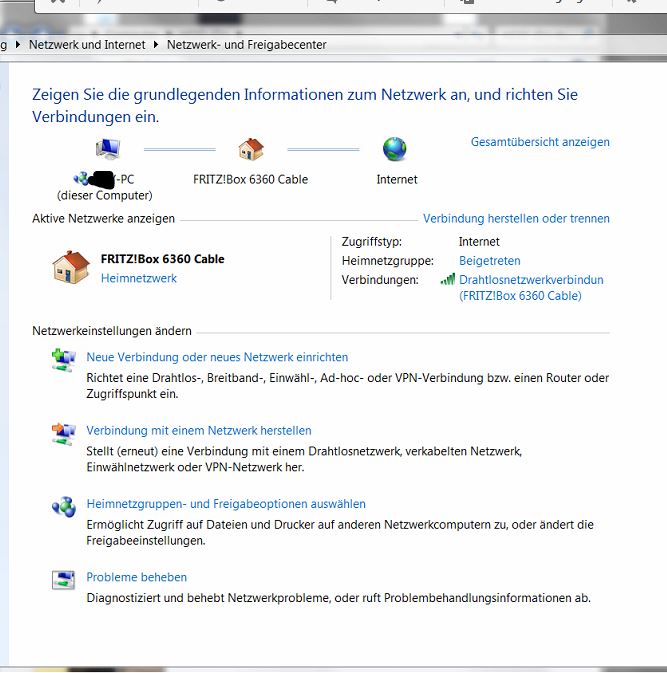Open Verbindung mit einem Netzwerk herstellen
This screenshot has height=673, width=667.
pyautogui.click(x=199, y=430)
